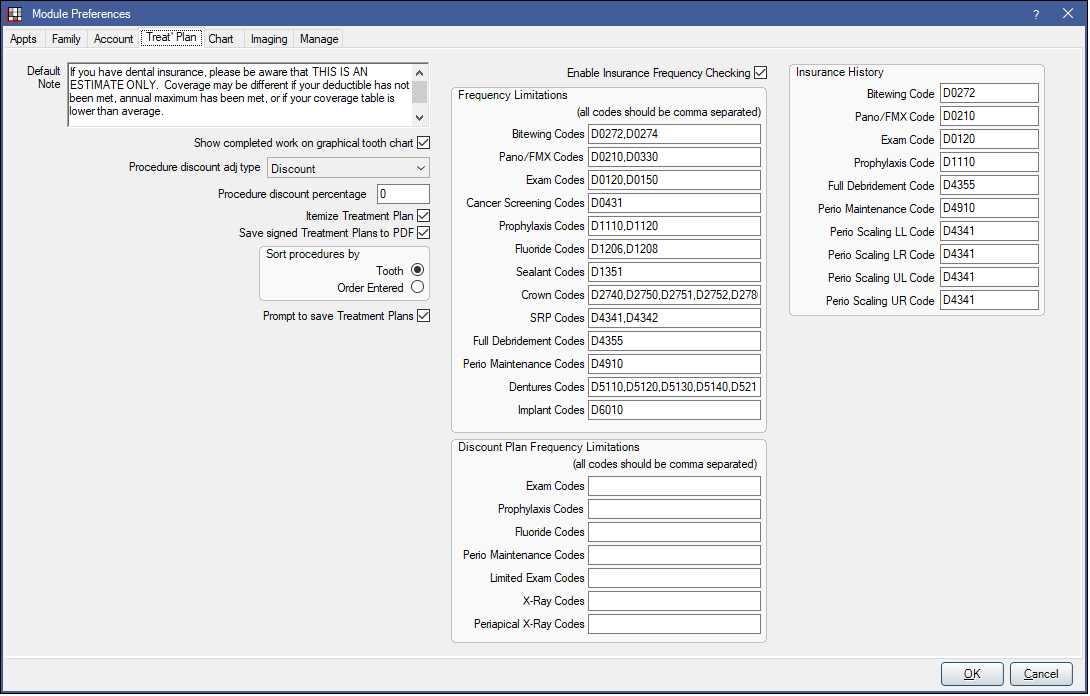Click the Perio Scaling UR Code field
The width and height of the screenshot is (1090, 696).
coord(989,300)
